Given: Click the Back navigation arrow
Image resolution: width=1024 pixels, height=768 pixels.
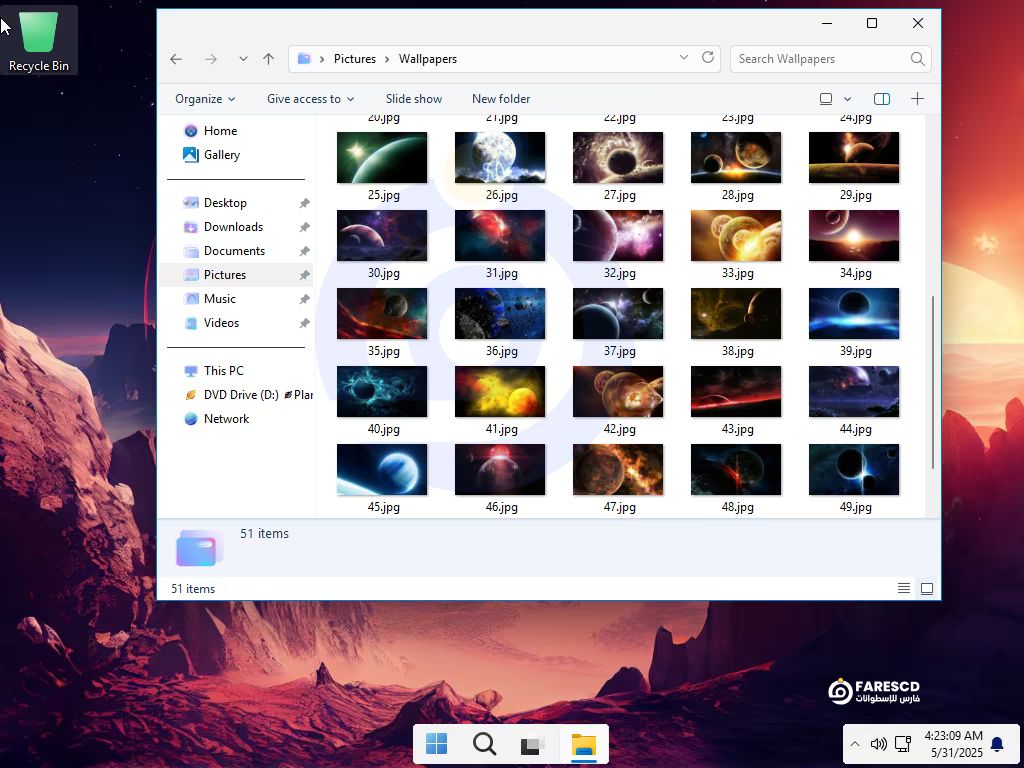Looking at the screenshot, I should coord(176,59).
